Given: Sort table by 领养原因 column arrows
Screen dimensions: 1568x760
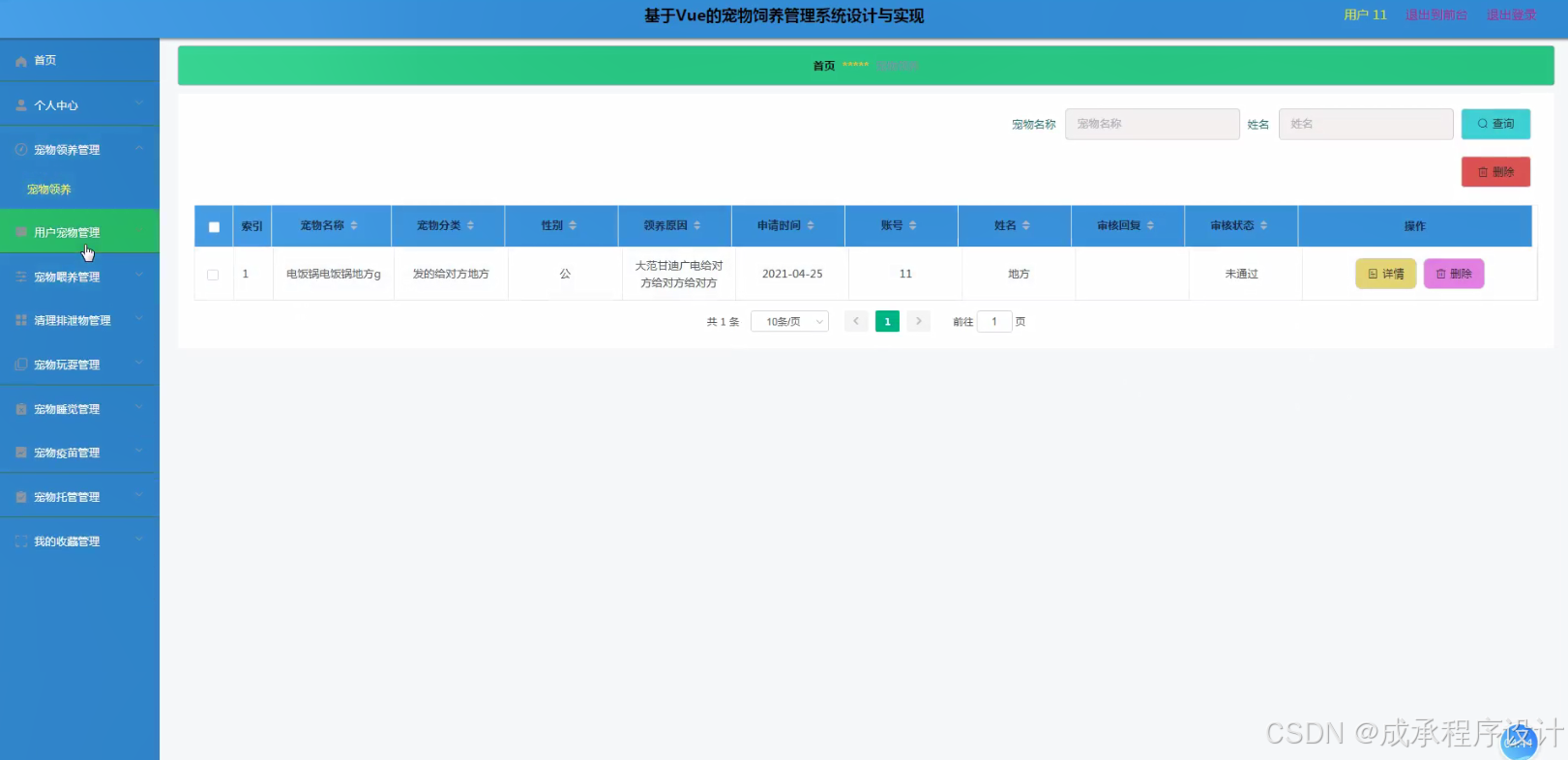Looking at the screenshot, I should (697, 225).
